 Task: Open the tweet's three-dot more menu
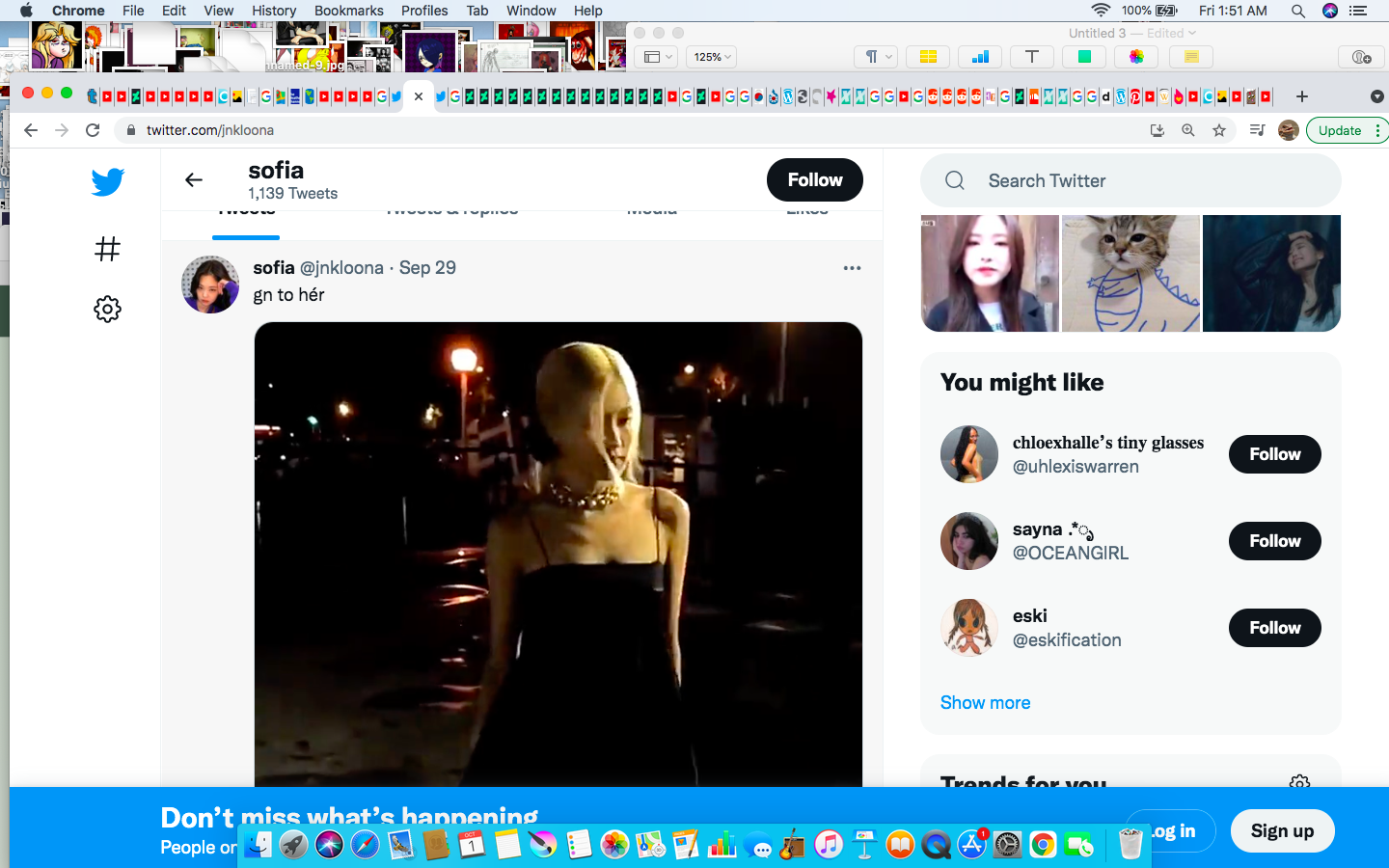852,268
